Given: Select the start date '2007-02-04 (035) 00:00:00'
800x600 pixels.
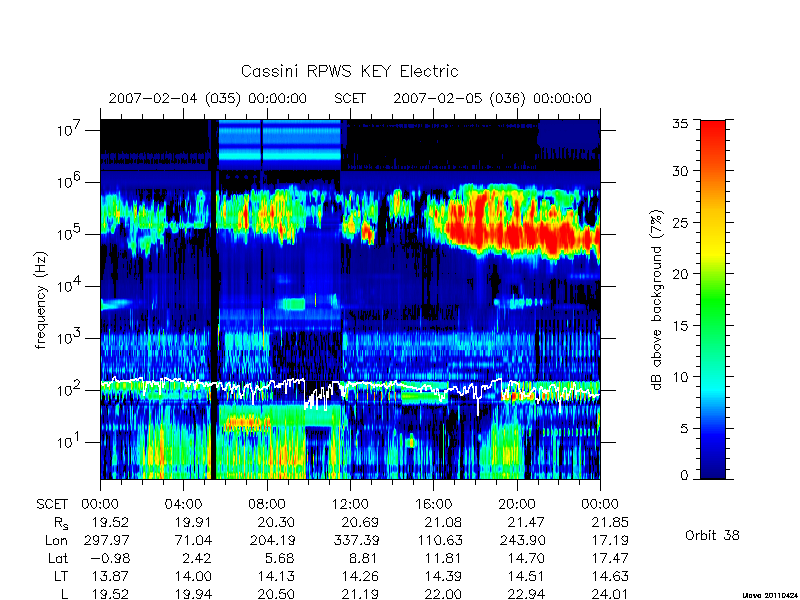Looking at the screenshot, I should pyautogui.click(x=208, y=98).
